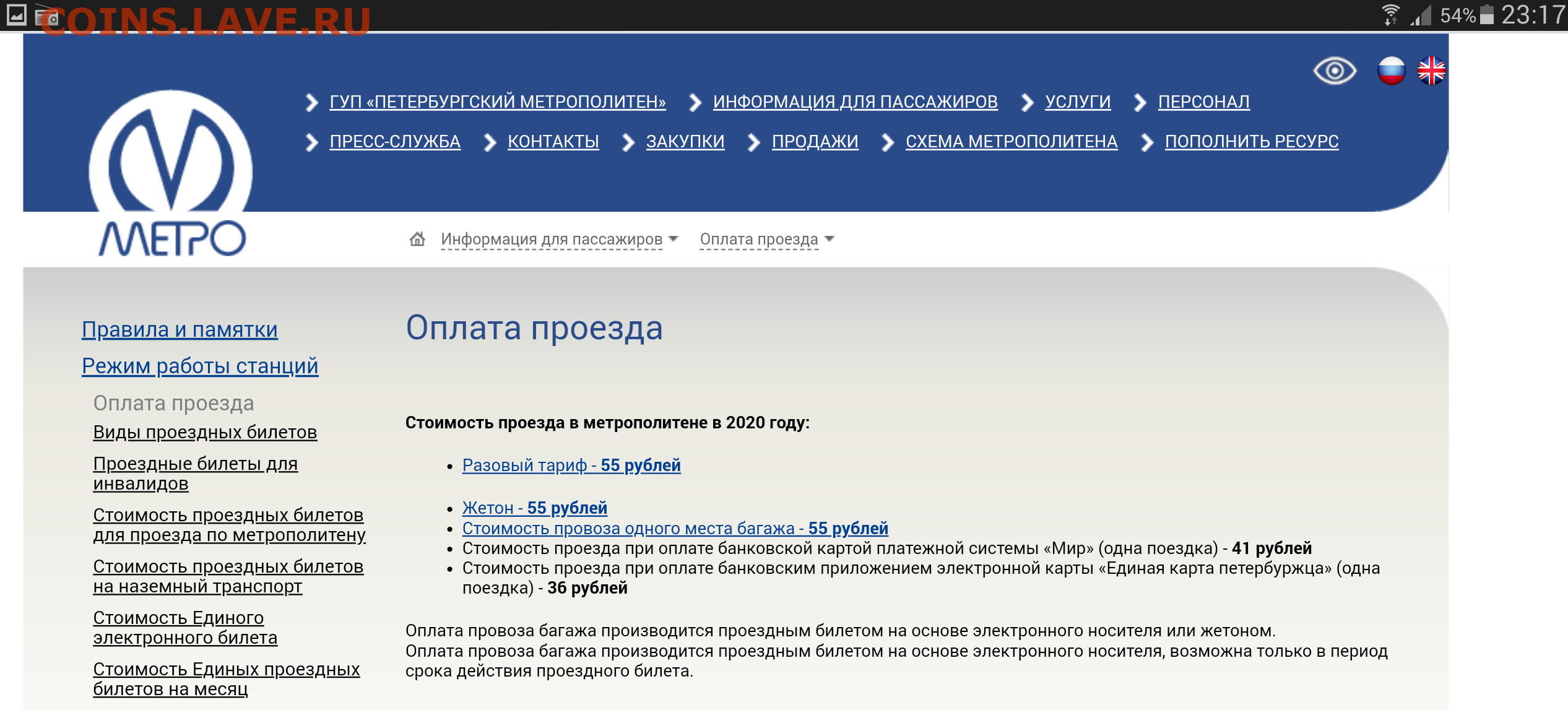Expand Информация для пассажиров breadcrumb dropdown
This screenshot has height=710, width=1568.
pyautogui.click(x=560, y=240)
